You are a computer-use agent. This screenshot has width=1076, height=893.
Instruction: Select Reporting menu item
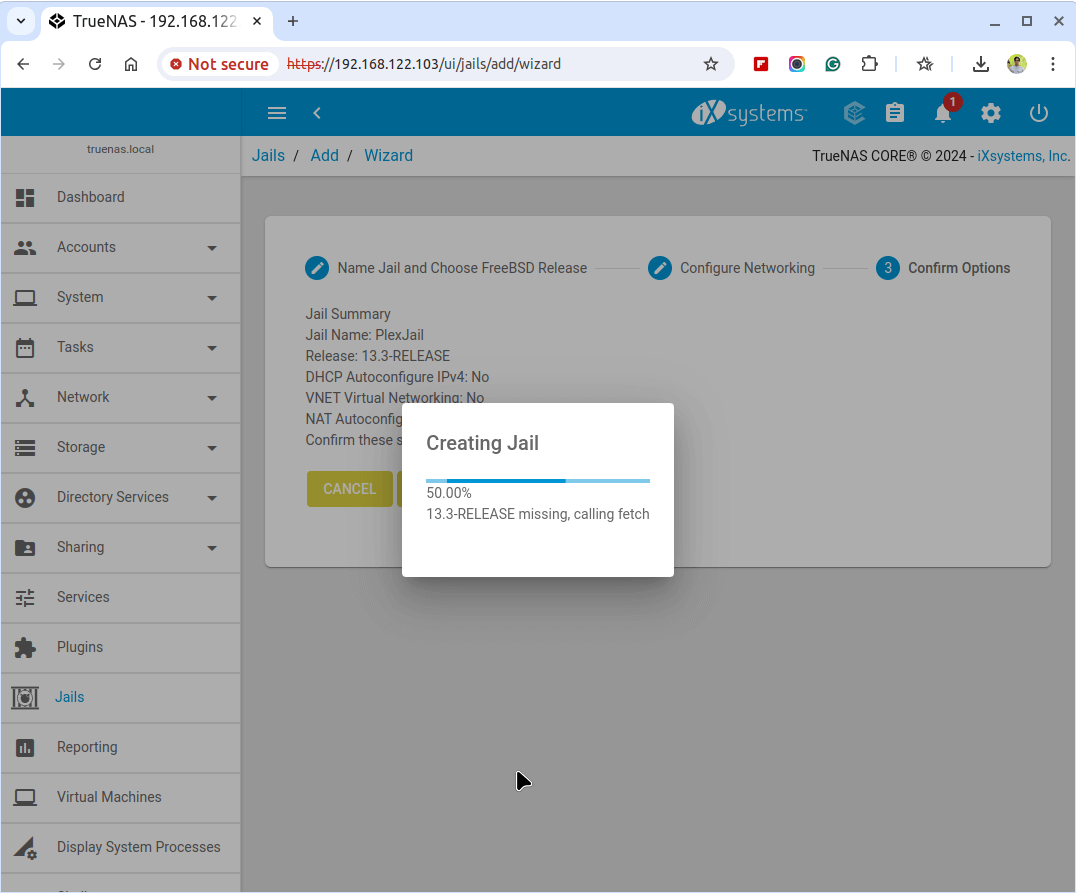[x=121, y=748]
